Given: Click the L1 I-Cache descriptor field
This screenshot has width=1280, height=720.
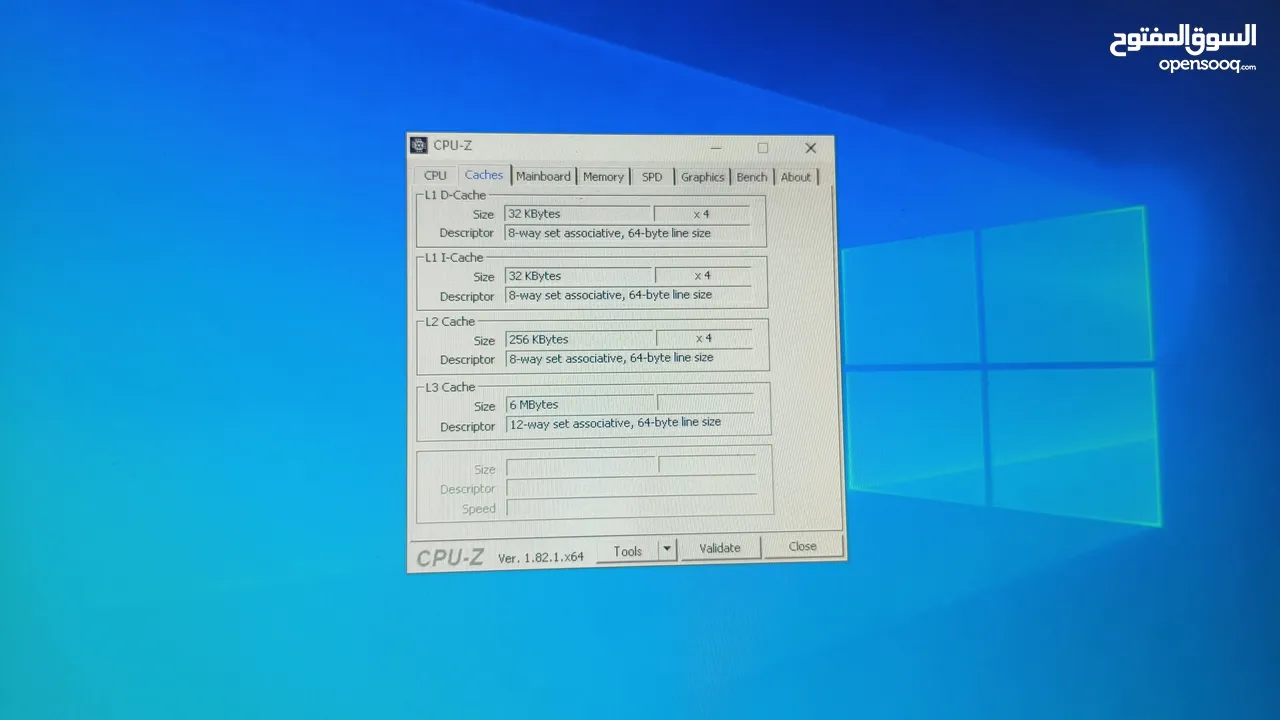Looking at the screenshot, I should [628, 295].
